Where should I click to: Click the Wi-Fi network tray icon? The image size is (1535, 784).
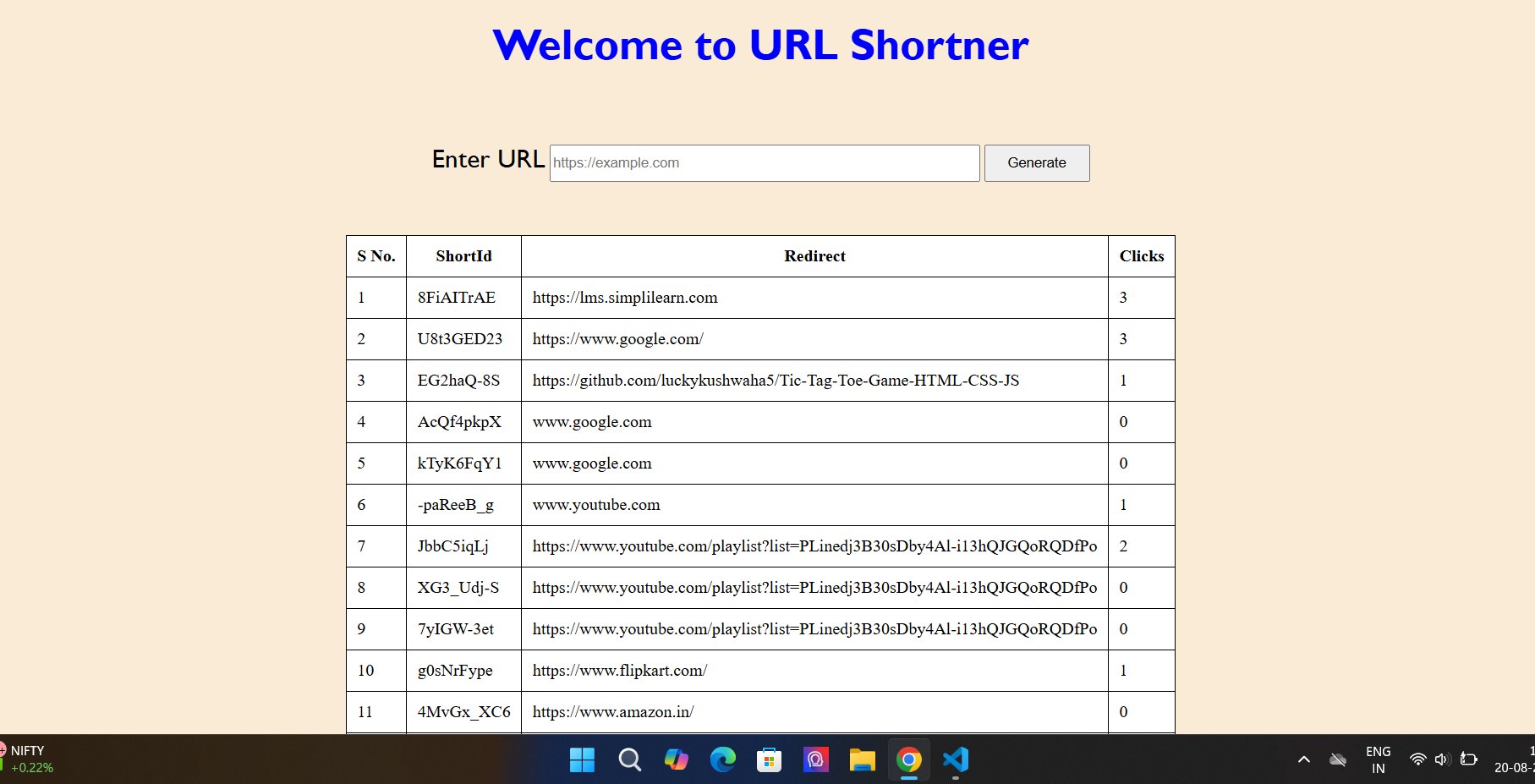(1417, 759)
